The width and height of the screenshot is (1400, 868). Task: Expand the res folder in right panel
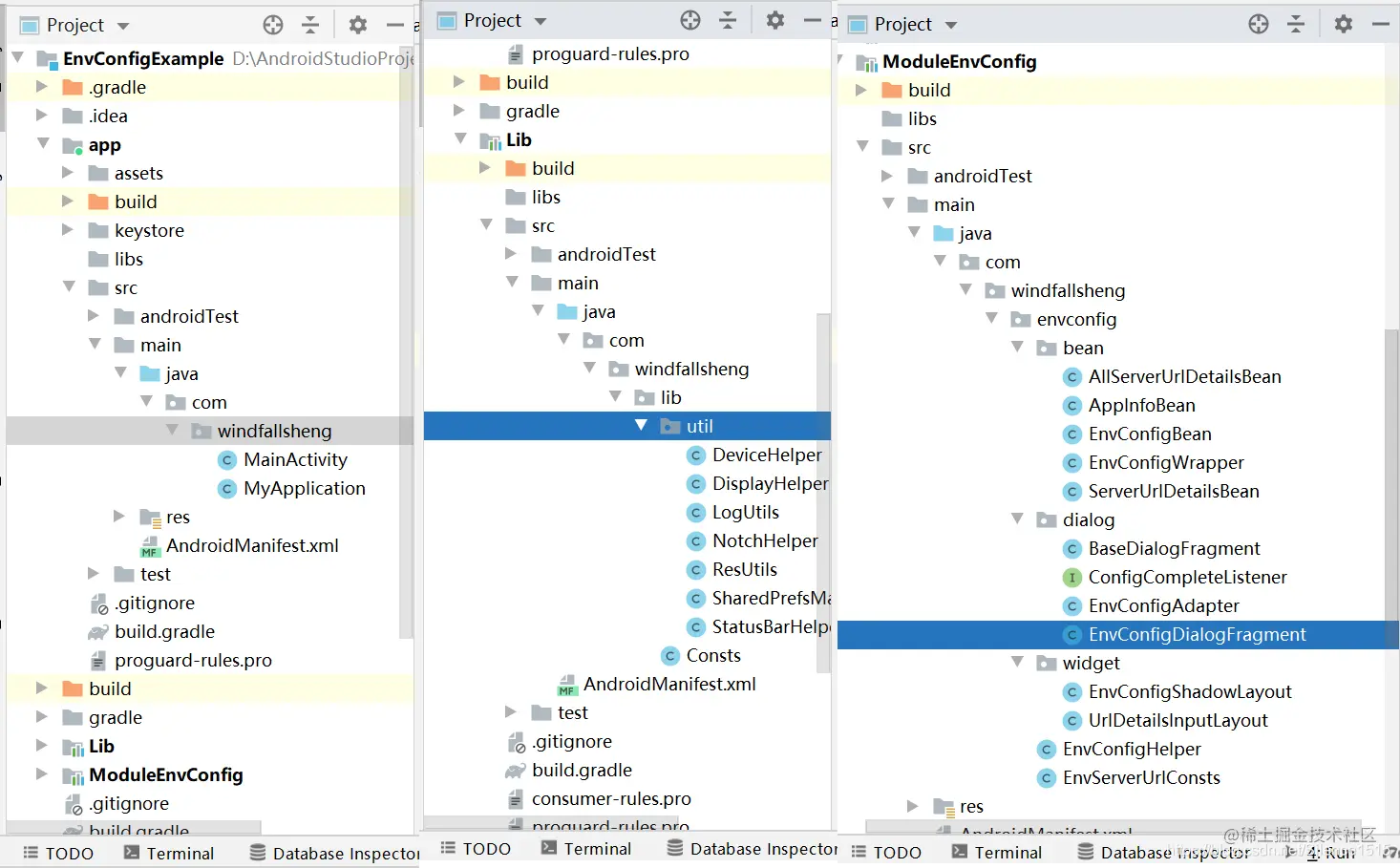[913, 806]
